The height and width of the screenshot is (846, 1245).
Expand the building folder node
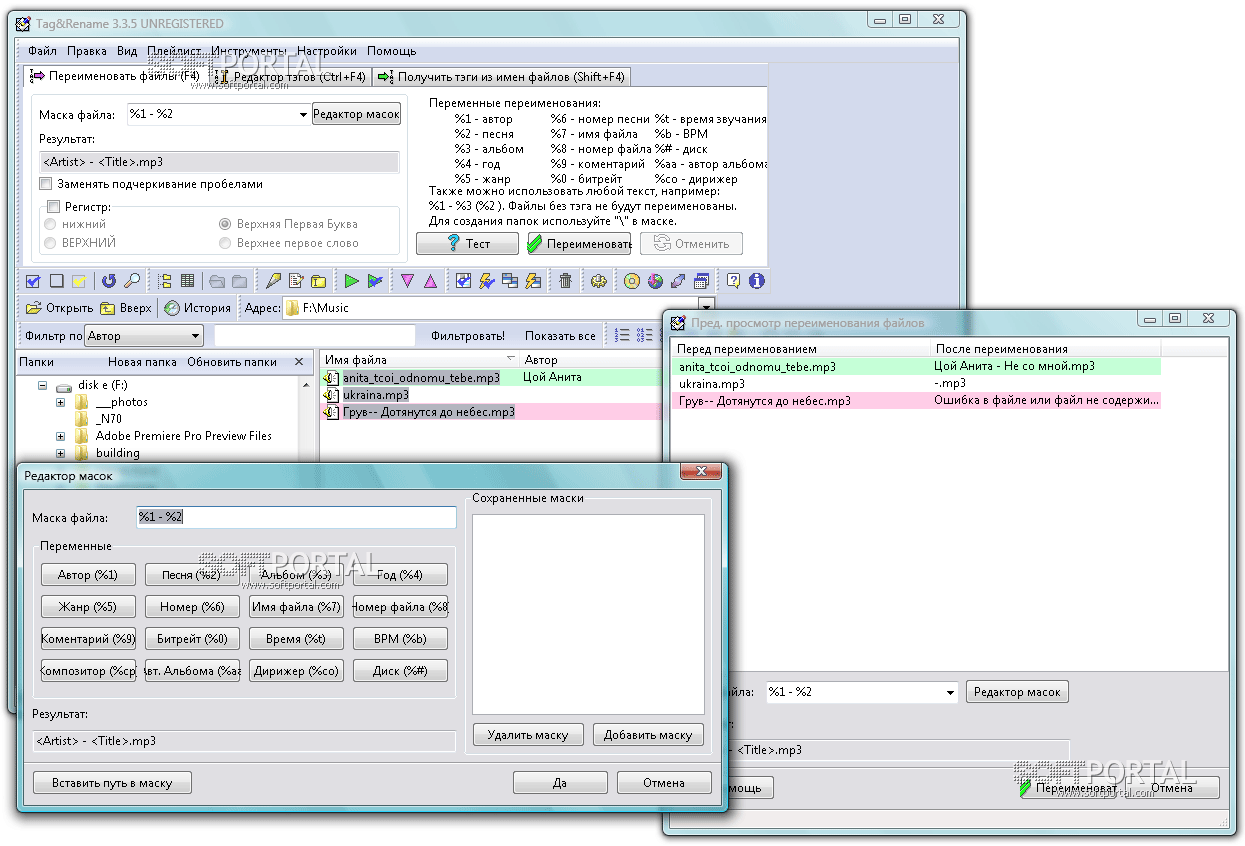[x=60, y=453]
